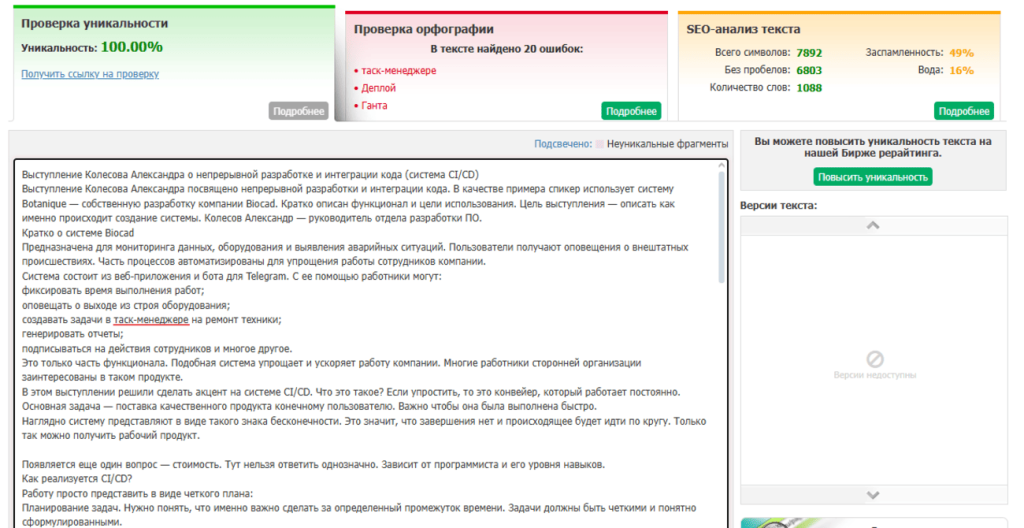Select the 'Деплой' spelling error item

coord(378,88)
